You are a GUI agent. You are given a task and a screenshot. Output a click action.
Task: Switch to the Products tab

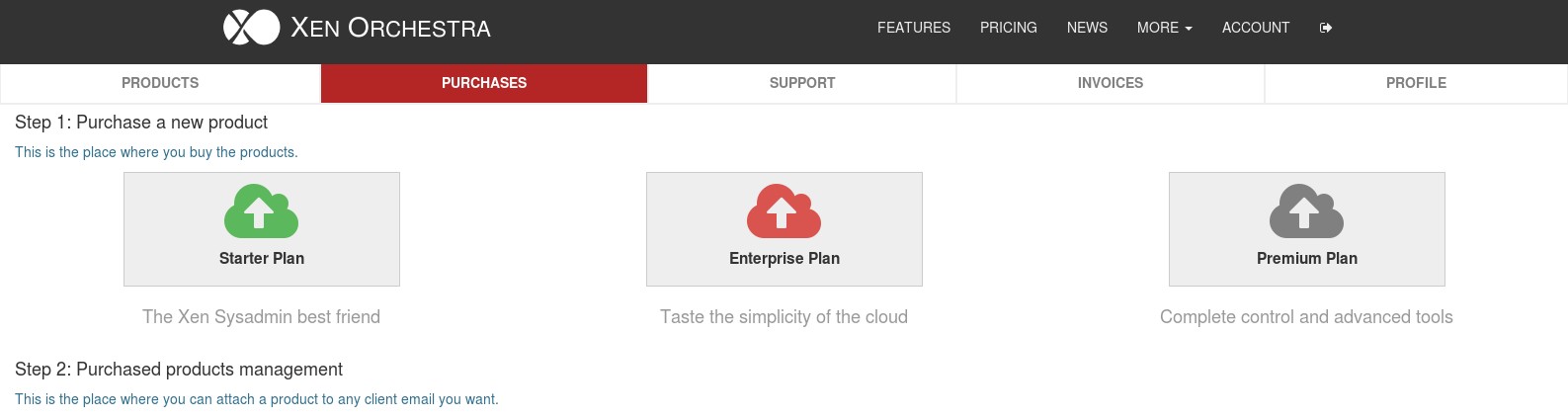(160, 83)
